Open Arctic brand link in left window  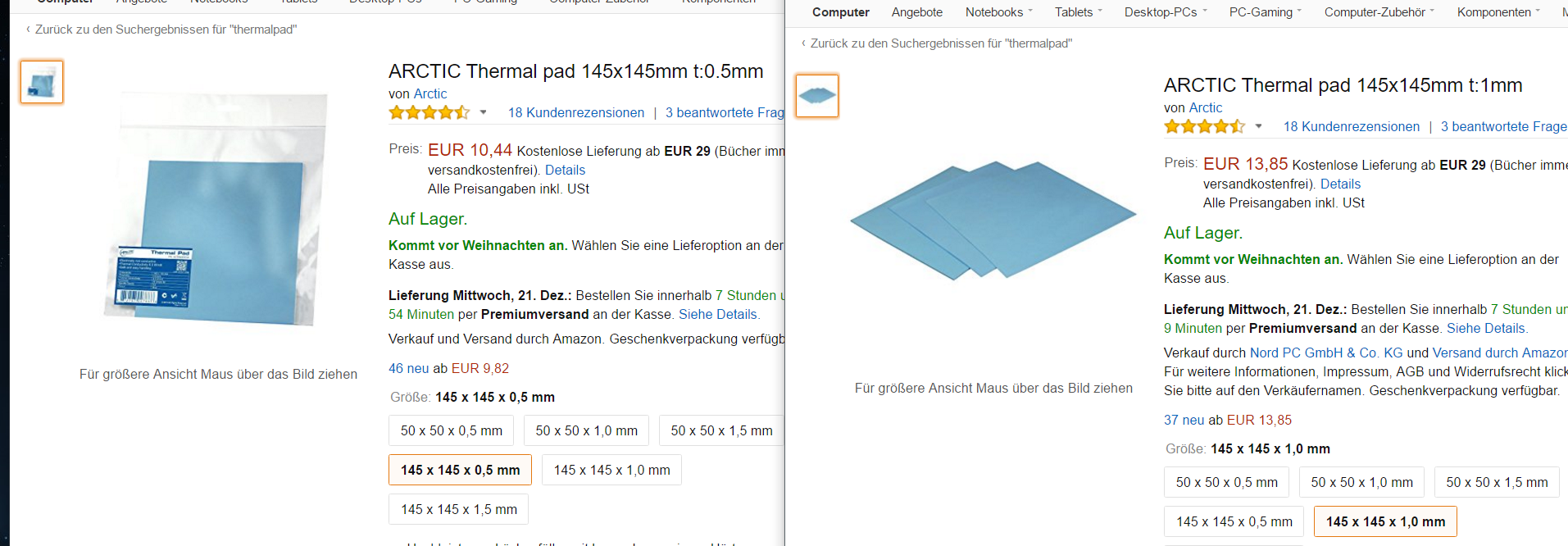pyautogui.click(x=430, y=93)
